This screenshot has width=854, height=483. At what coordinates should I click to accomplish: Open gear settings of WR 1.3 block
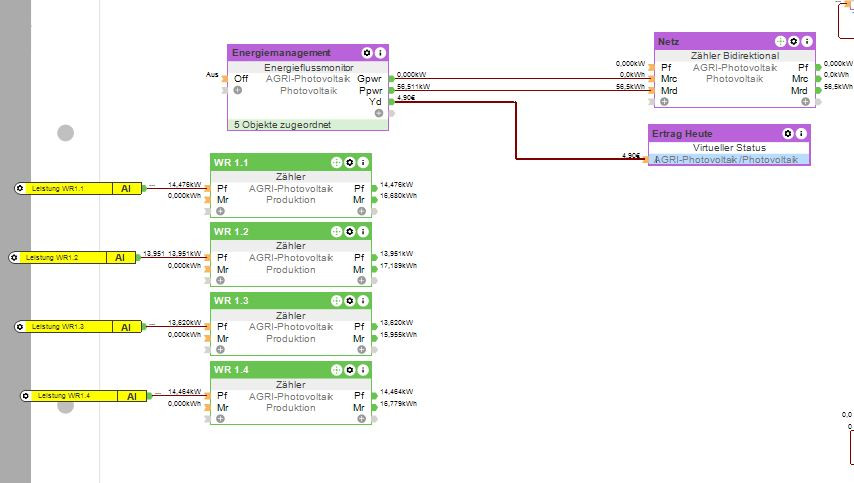point(350,301)
